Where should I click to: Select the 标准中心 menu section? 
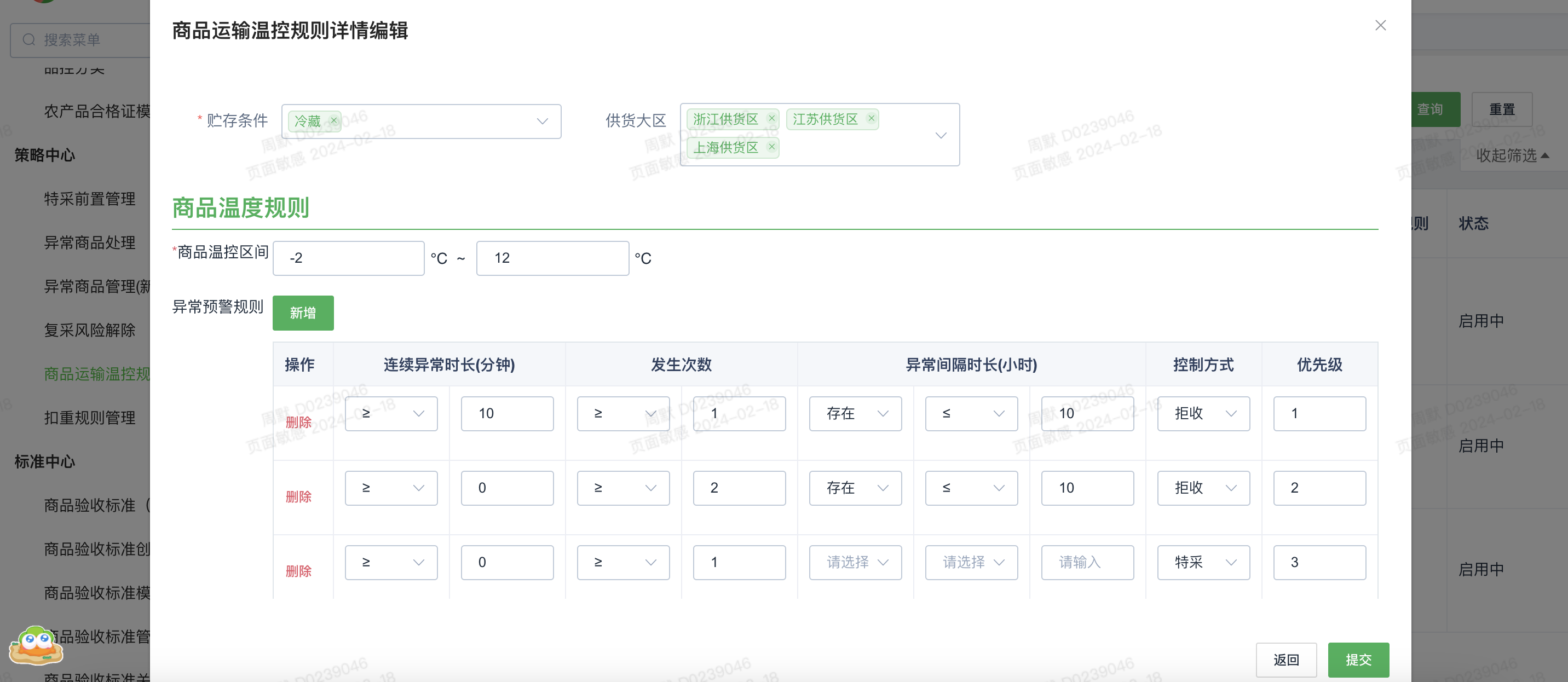(44, 462)
